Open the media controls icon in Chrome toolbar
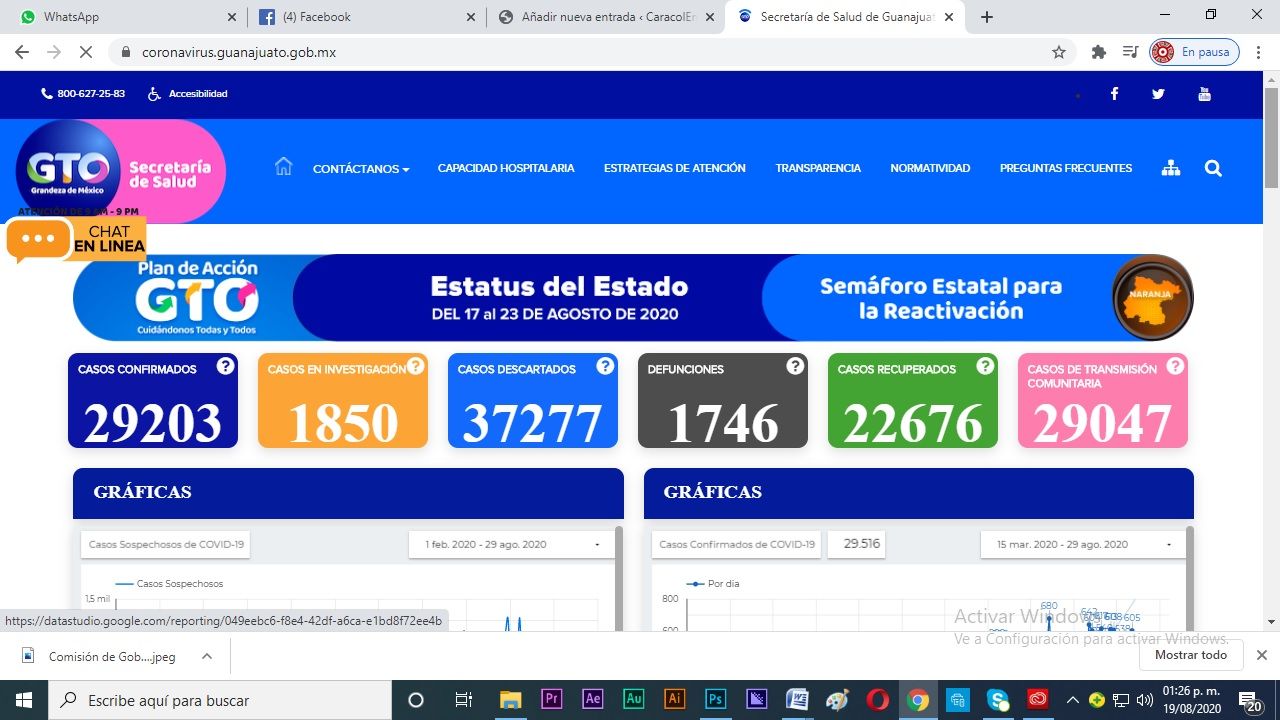Screen dimensions: 1280x720 (x=1130, y=52)
